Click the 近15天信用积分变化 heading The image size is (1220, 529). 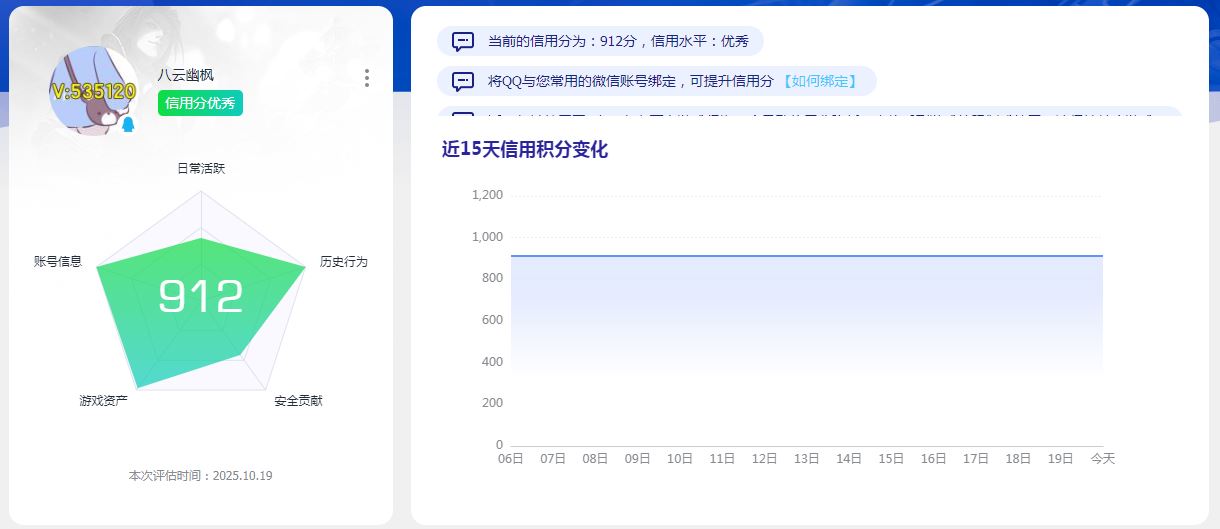click(x=525, y=150)
